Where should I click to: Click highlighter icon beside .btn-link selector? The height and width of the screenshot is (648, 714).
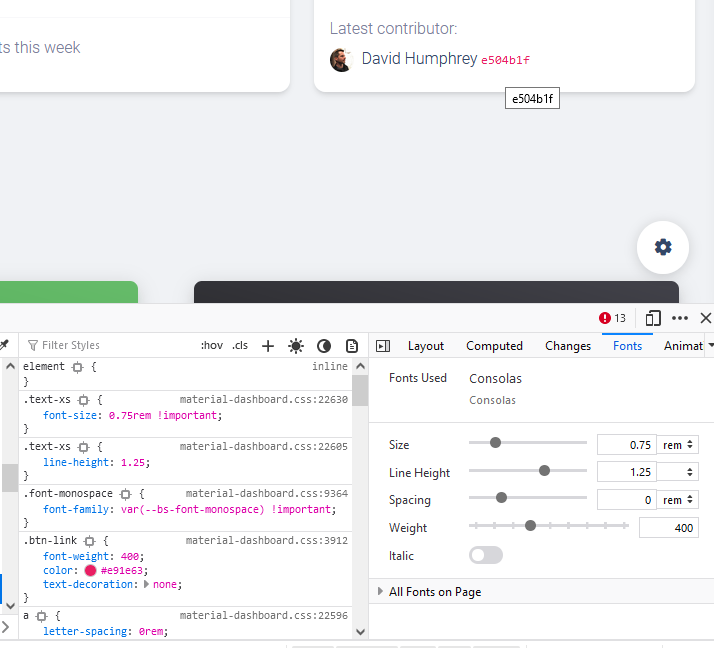coord(90,541)
